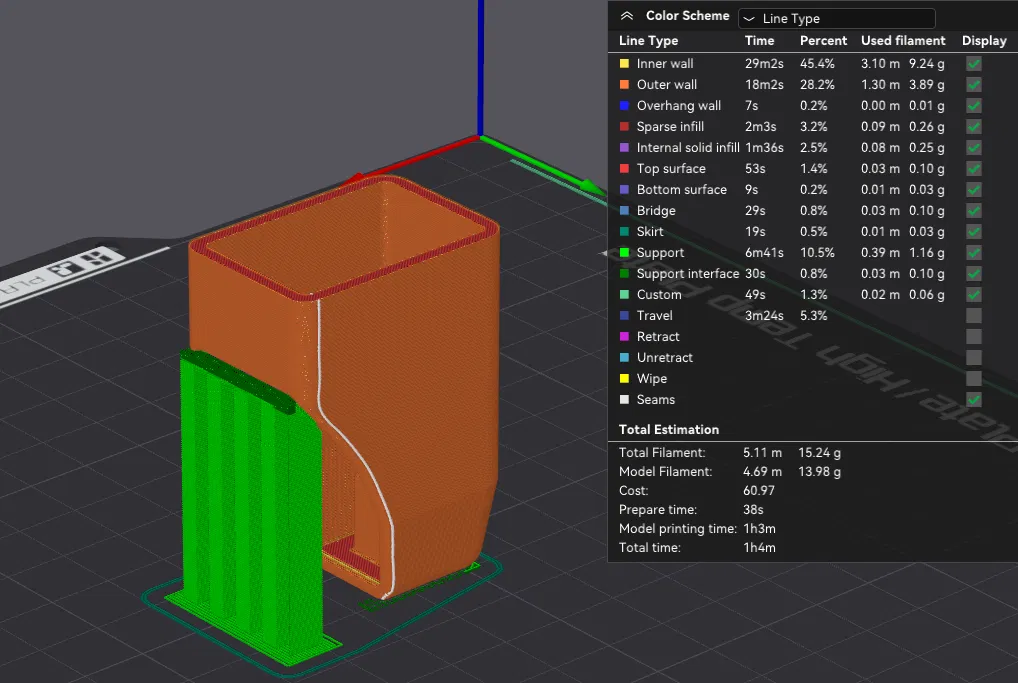Click the Outer wall time 18m2s

tap(764, 84)
